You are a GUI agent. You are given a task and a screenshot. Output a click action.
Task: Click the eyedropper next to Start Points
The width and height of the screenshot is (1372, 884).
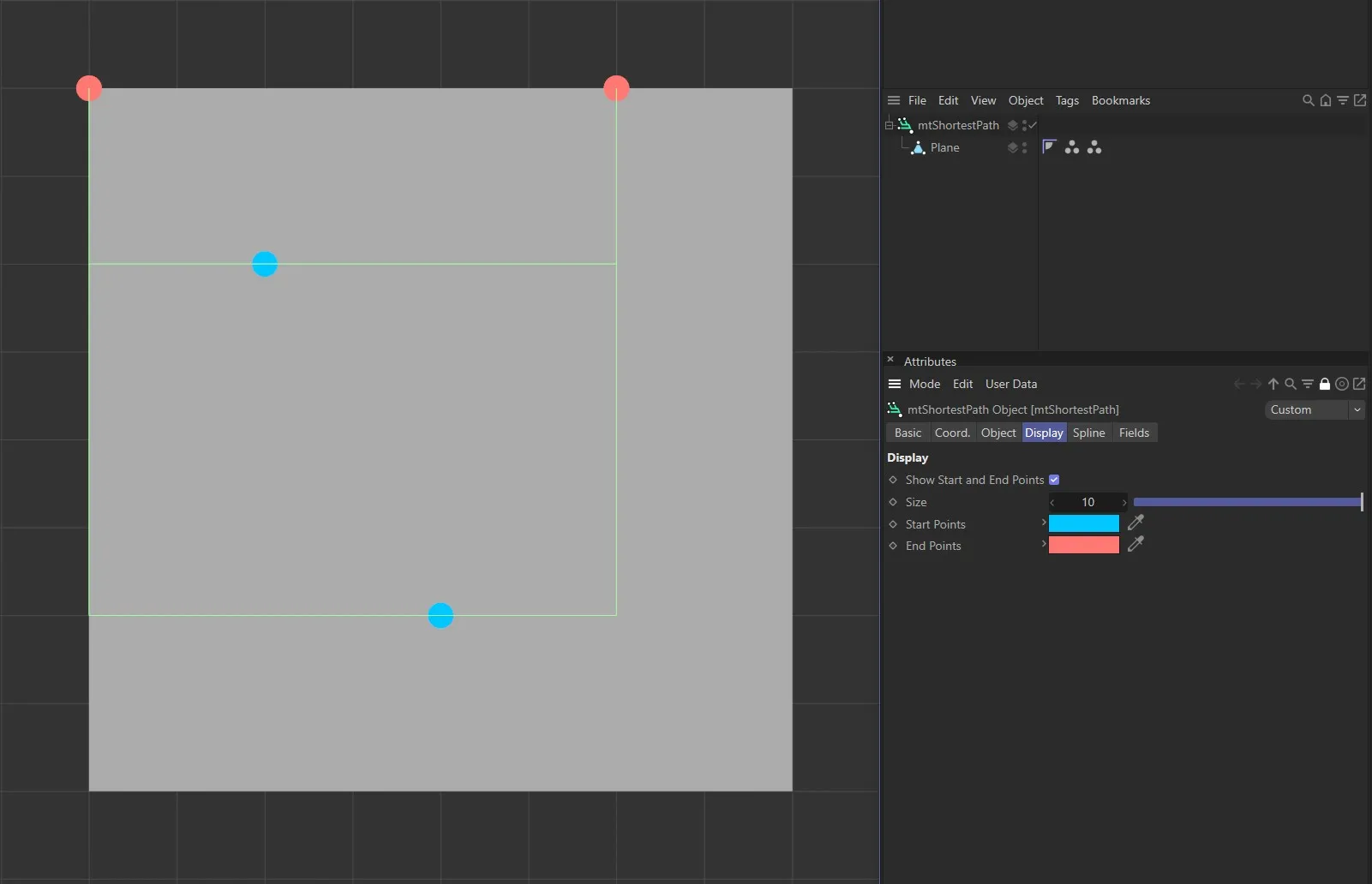1136,523
